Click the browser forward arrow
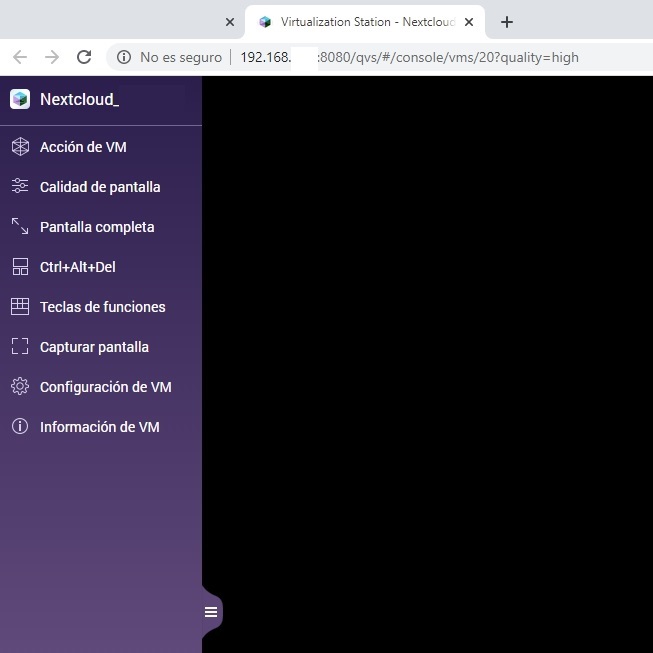Image resolution: width=653 pixels, height=653 pixels. (52, 57)
